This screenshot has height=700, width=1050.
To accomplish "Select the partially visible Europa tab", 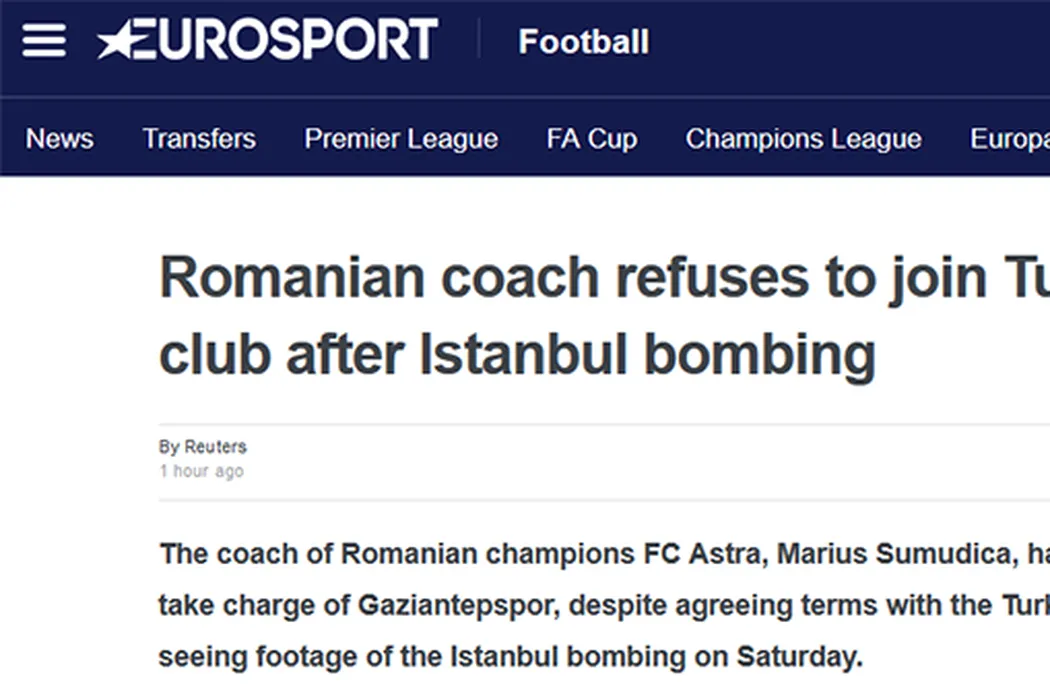I will click(1008, 138).
